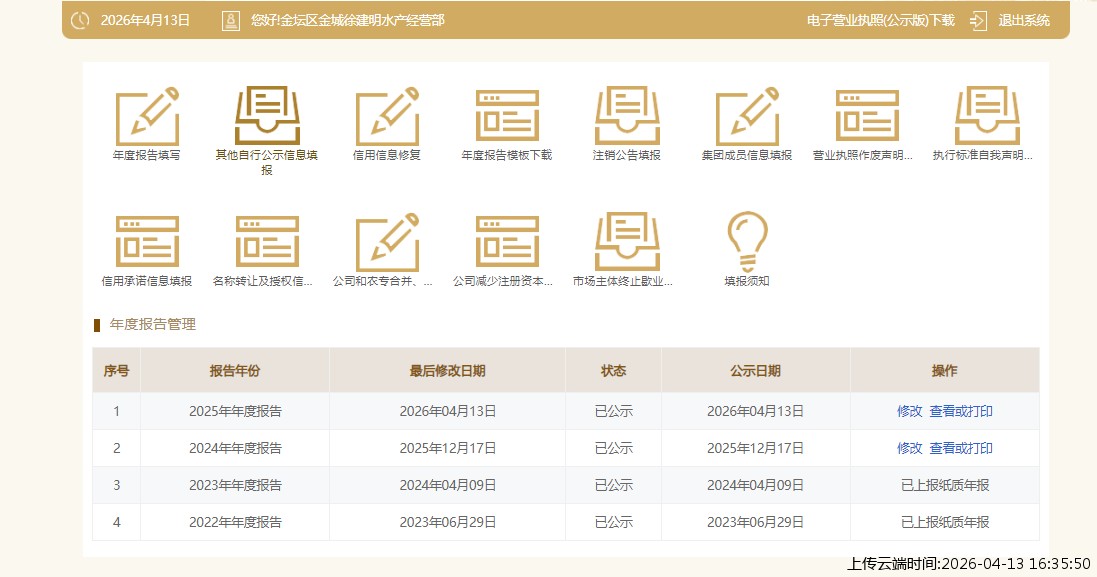Viewport: 1097px width, 577px height.
Task: Click 集团成员信息填报 icon
Action: click(x=747, y=117)
